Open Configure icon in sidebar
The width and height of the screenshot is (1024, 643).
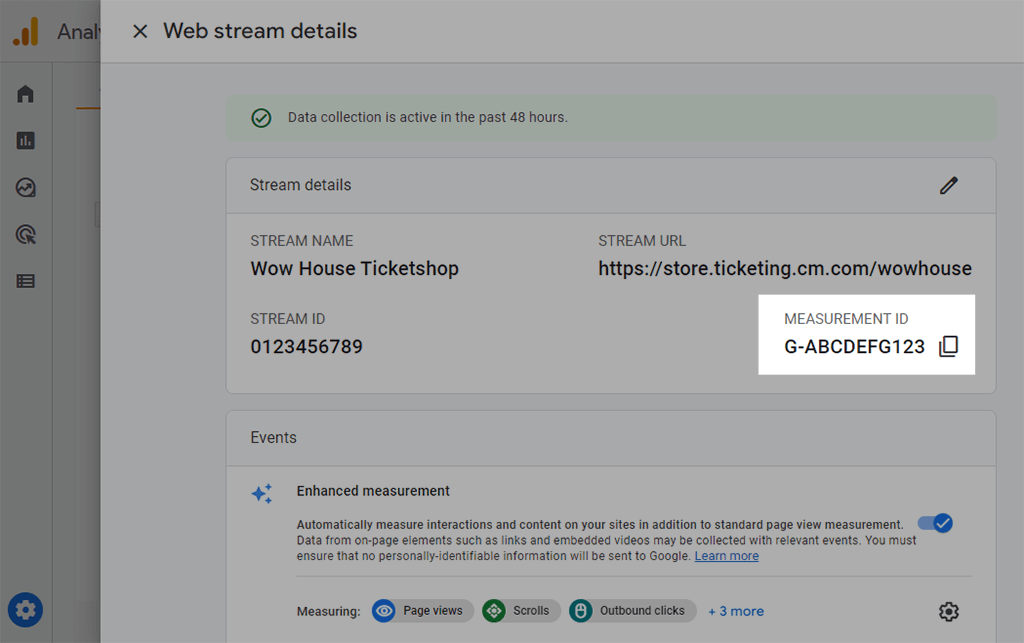pyautogui.click(x=26, y=281)
